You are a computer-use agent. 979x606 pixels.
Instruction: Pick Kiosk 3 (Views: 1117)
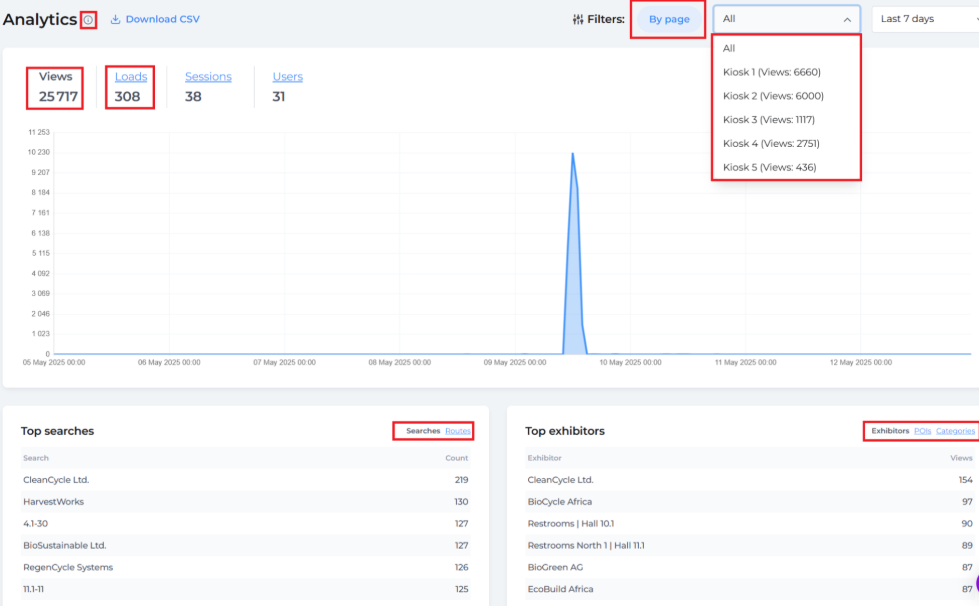pos(768,120)
